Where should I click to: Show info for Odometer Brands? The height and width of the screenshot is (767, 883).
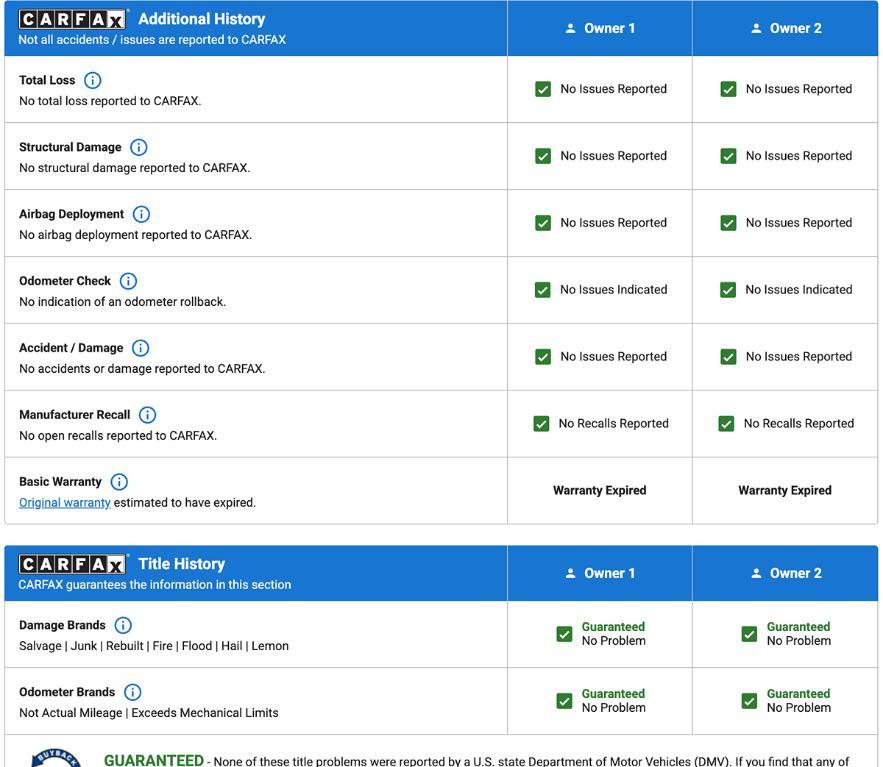[133, 692]
